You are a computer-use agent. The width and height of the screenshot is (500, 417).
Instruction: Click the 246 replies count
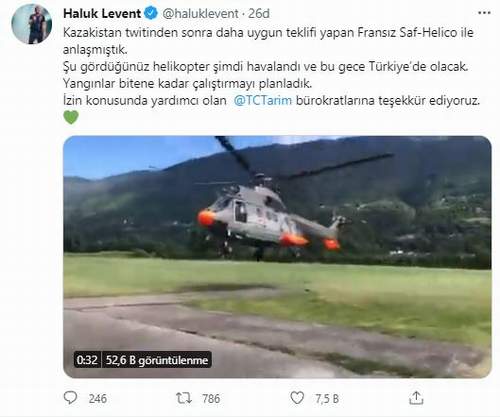coord(98,398)
